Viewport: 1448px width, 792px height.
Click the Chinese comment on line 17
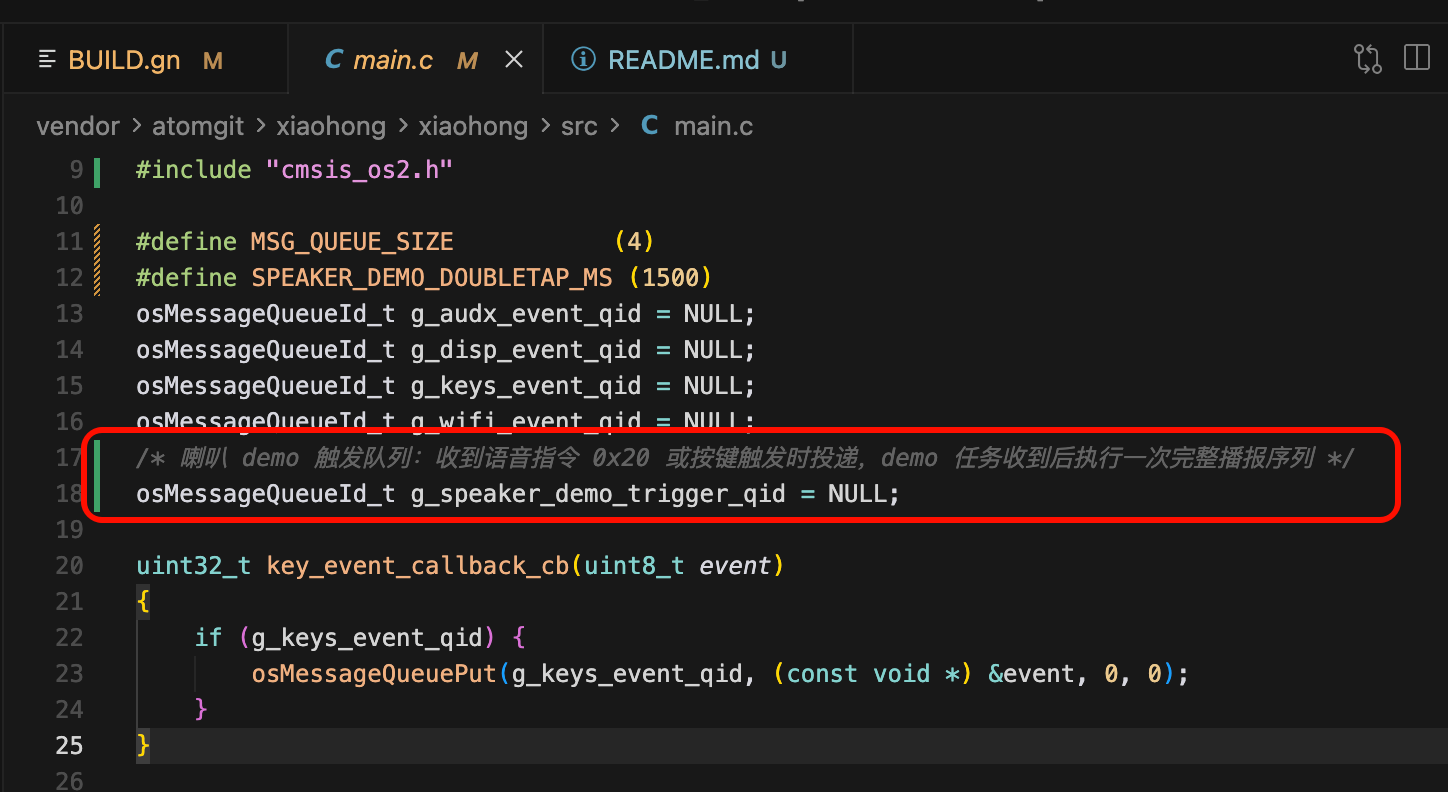[x=745, y=458]
